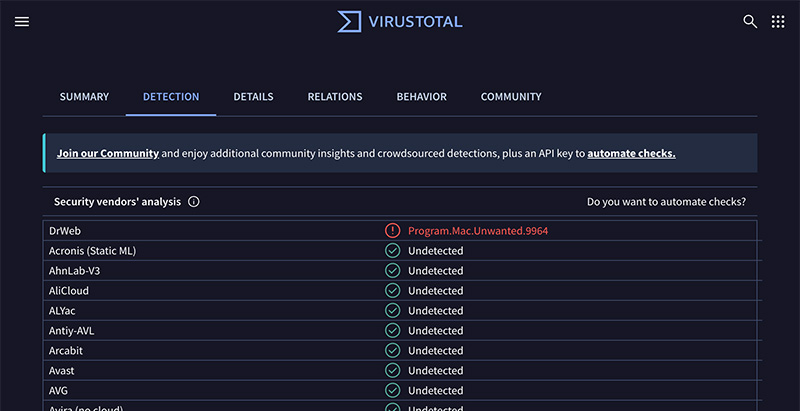Click the automate checks link in the banner
This screenshot has width=800, height=411.
tap(631, 153)
